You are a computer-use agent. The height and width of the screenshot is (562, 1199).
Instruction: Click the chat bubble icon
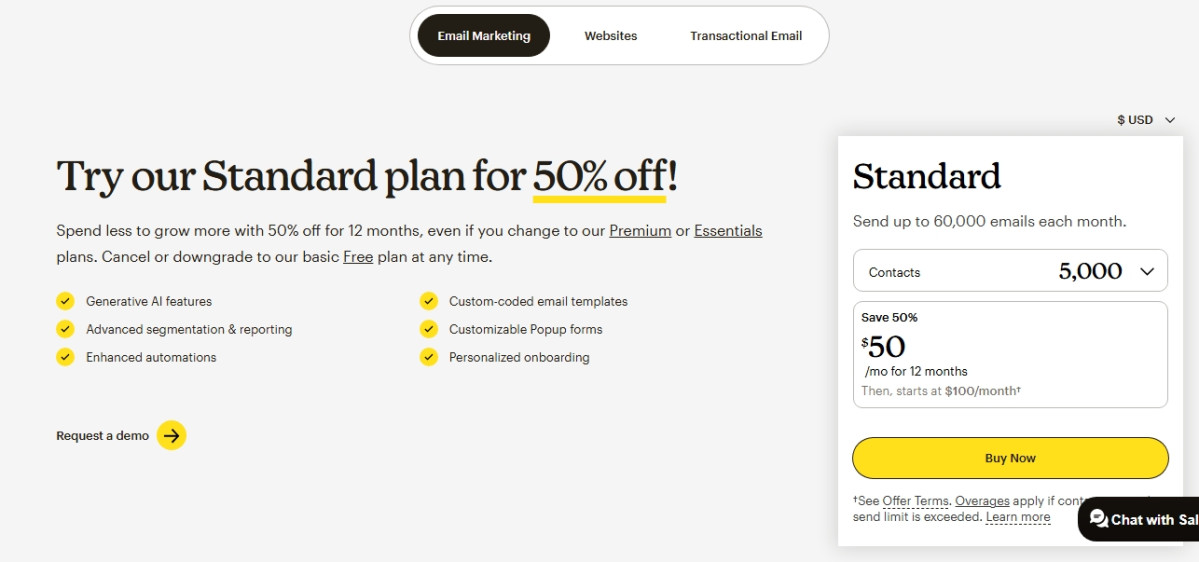click(x=1098, y=519)
